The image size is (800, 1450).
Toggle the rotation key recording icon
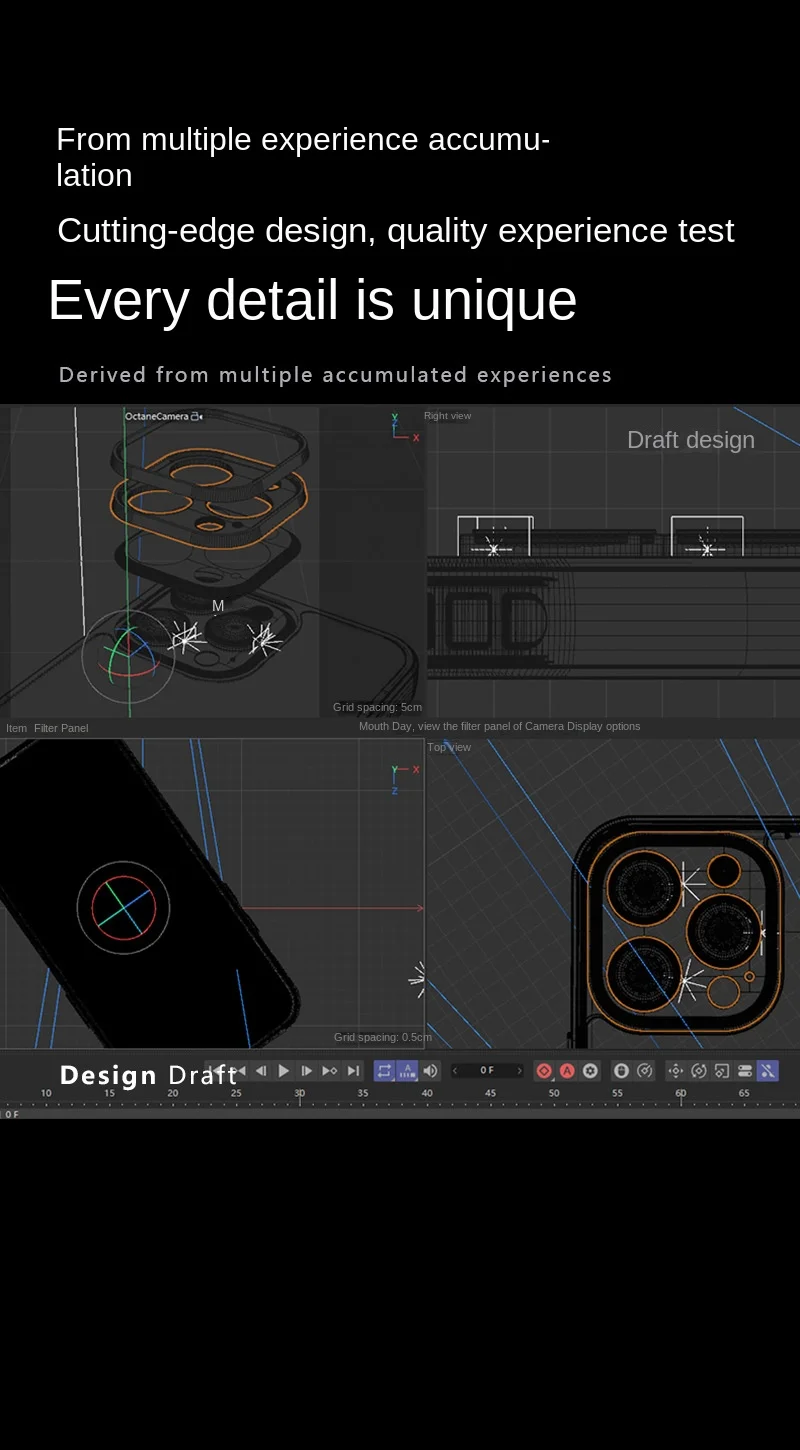[x=699, y=1071]
